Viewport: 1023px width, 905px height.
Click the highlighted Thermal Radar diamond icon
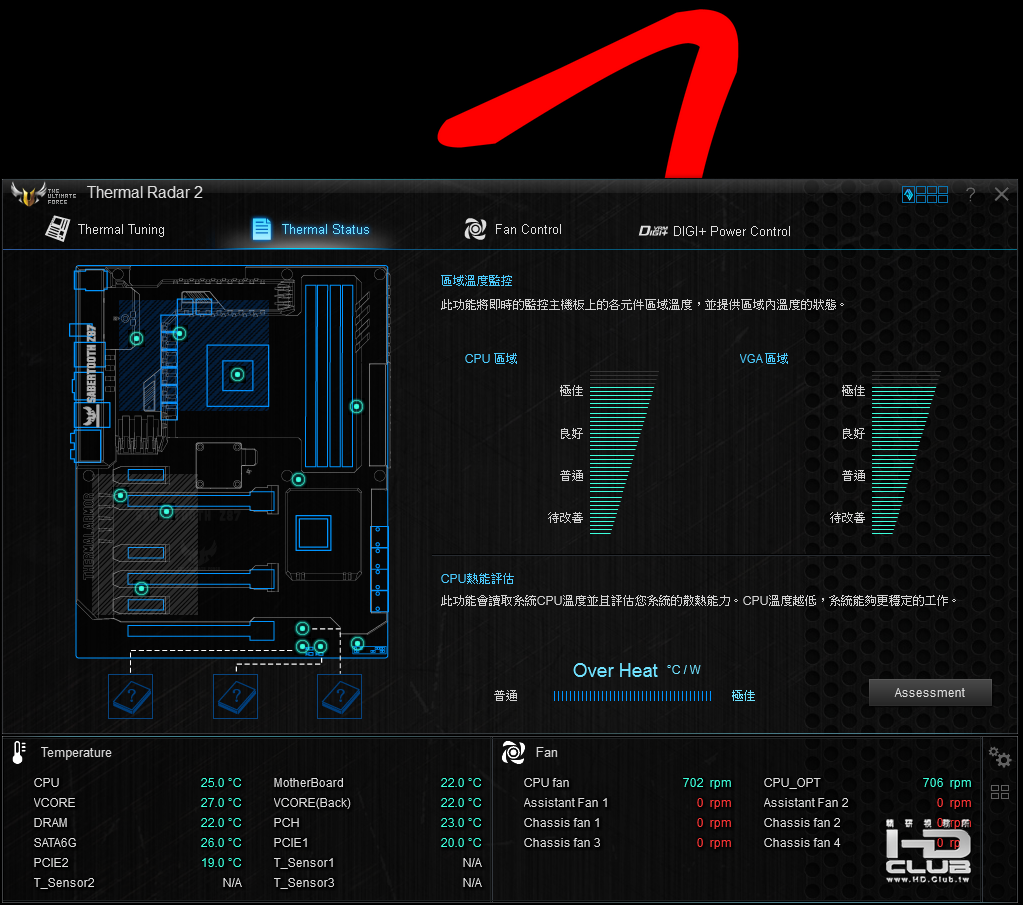click(x=908, y=194)
